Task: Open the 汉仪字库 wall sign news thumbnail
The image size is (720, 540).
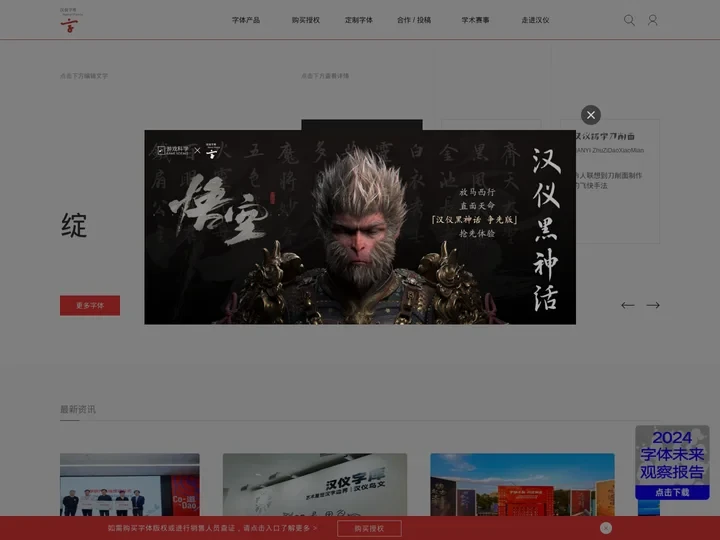Action: [x=315, y=484]
